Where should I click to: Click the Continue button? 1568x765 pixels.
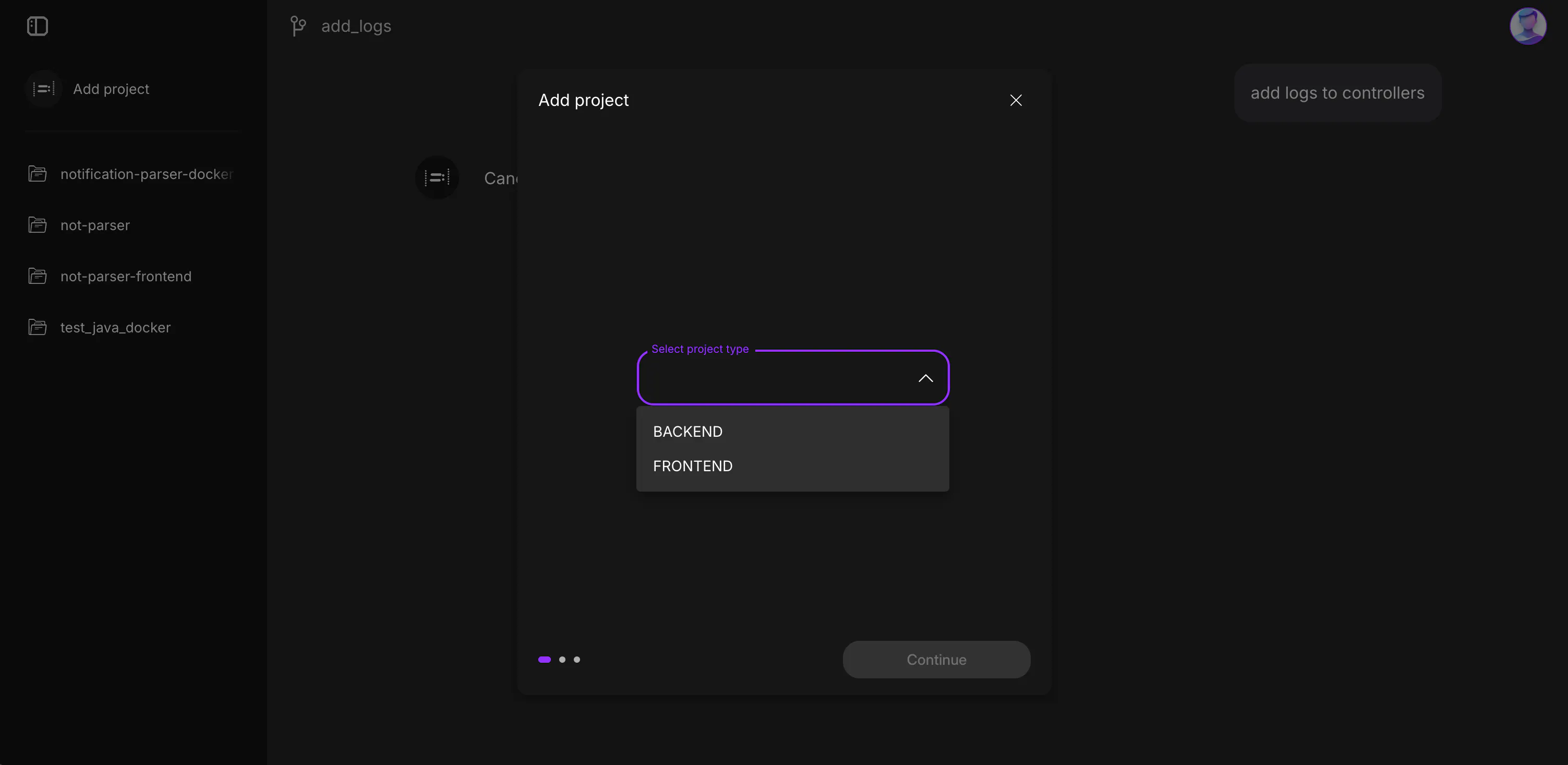pyautogui.click(x=936, y=660)
